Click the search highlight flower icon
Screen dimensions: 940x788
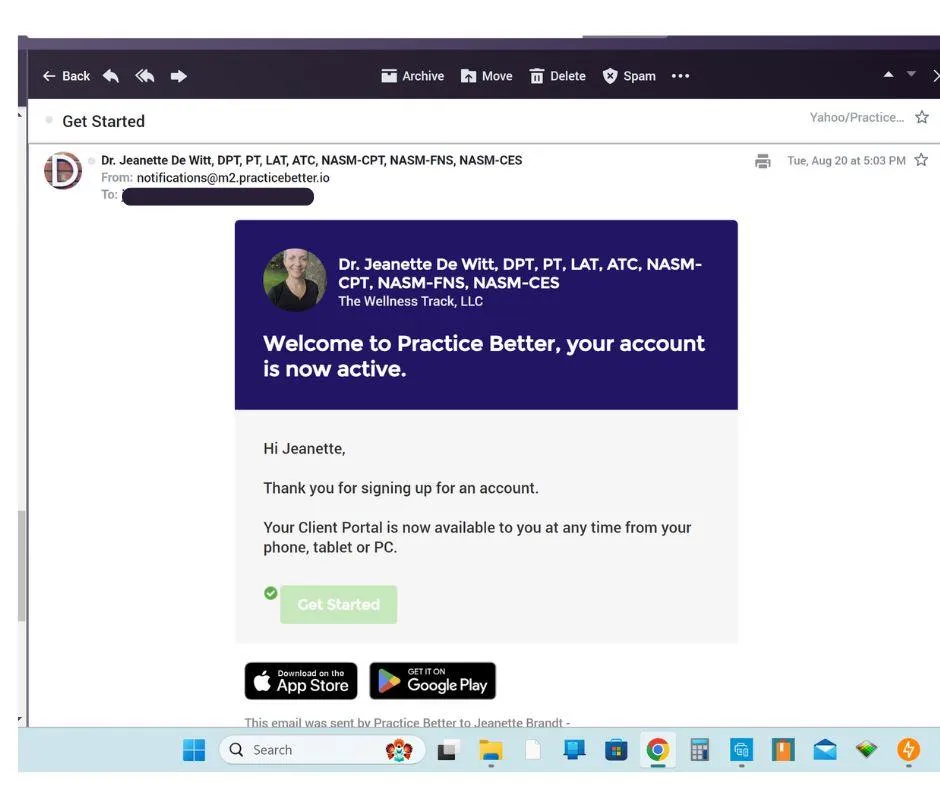coord(399,750)
